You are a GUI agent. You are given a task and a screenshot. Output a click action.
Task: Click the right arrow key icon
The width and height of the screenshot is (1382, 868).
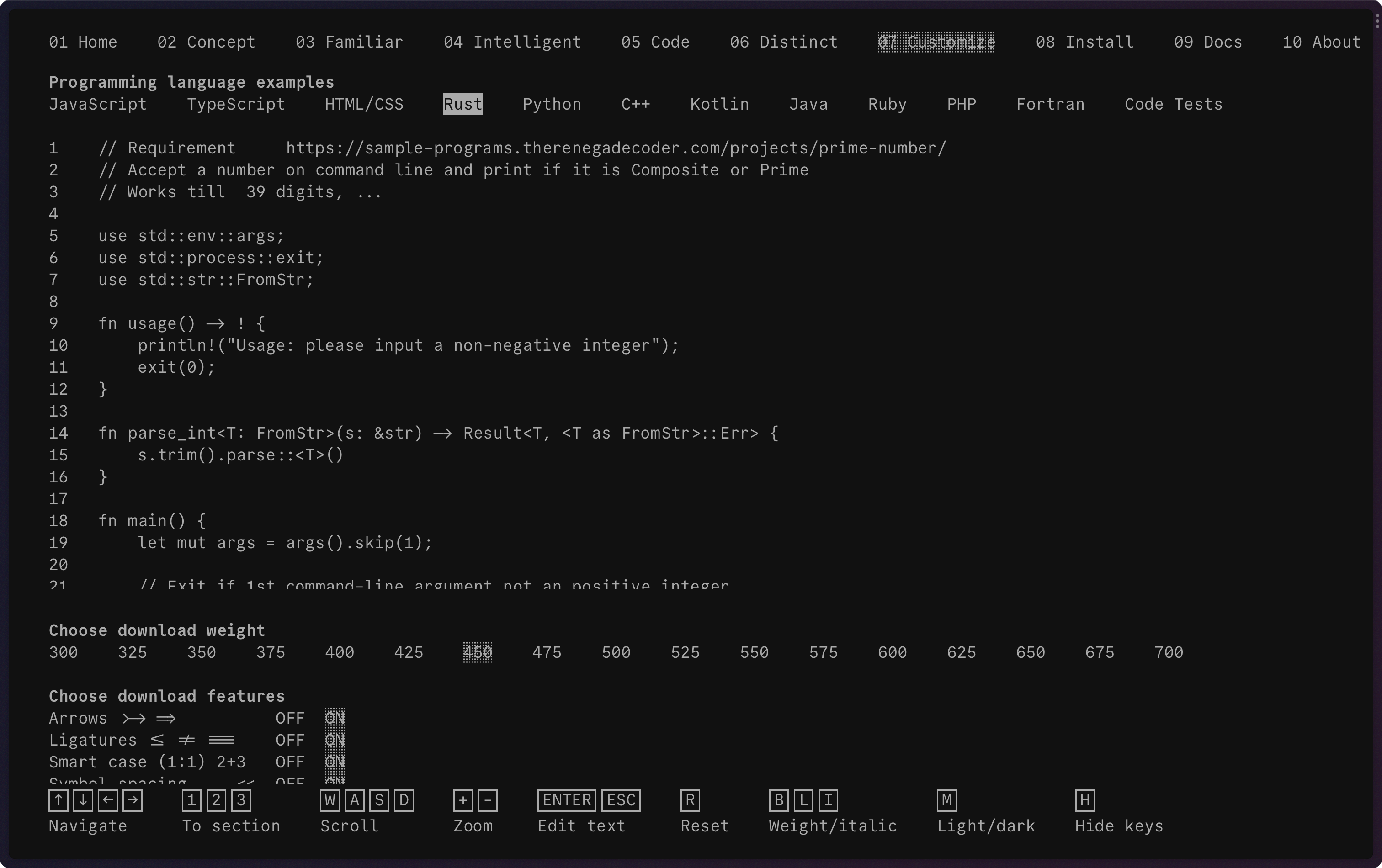coord(133,800)
